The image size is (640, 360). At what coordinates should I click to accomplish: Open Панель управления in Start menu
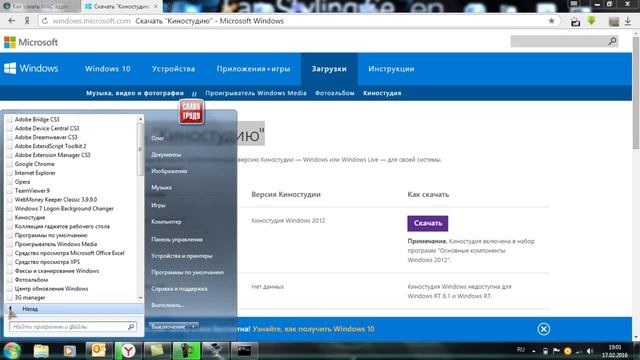tap(177, 239)
